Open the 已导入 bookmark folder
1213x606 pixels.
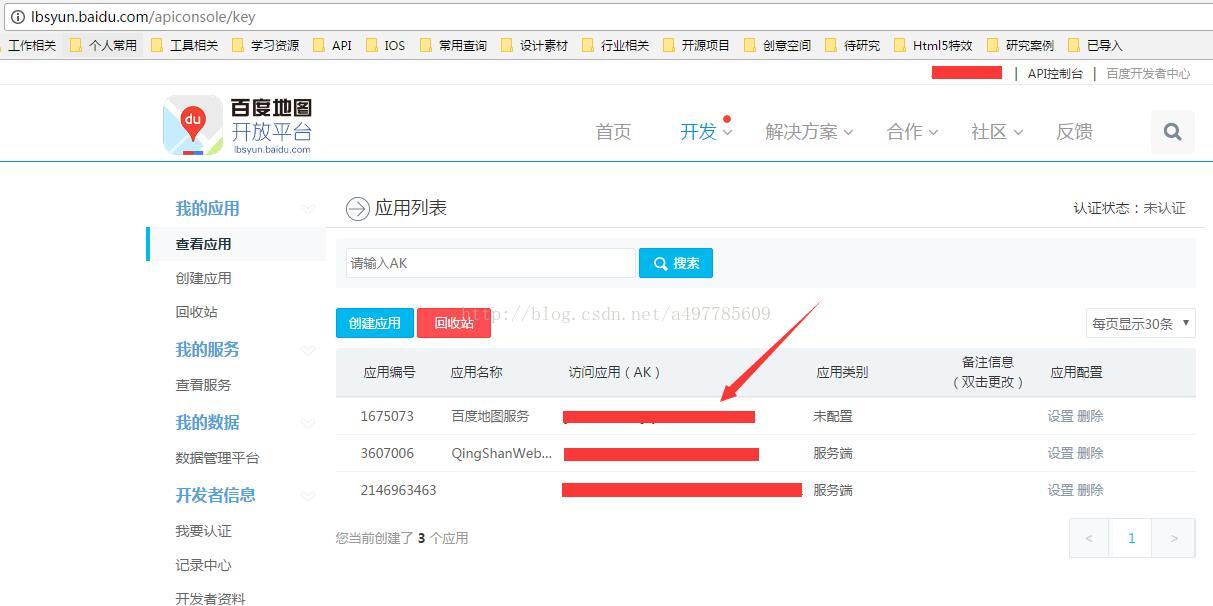coord(1095,45)
